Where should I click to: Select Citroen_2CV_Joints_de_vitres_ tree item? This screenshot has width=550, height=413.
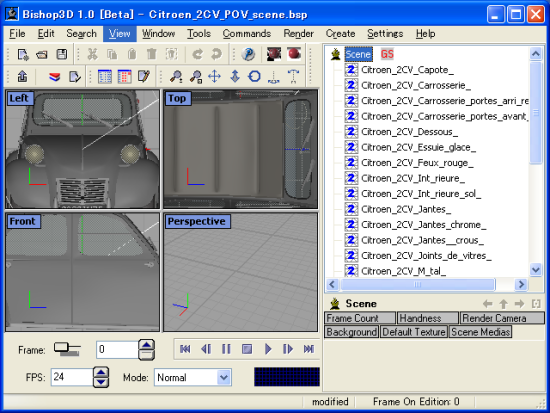426,255
